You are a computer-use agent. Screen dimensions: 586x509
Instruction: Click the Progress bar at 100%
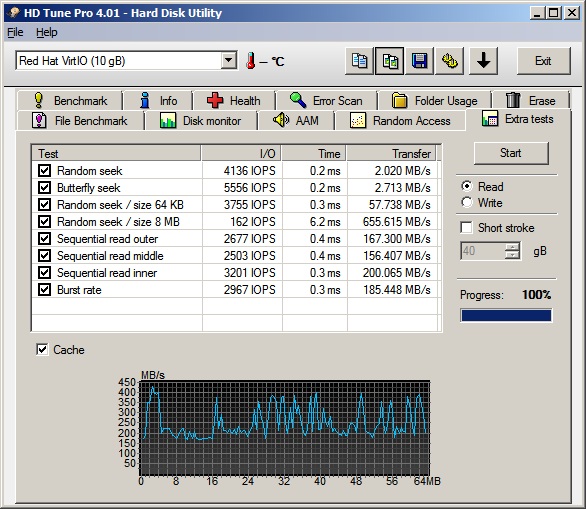(506, 315)
